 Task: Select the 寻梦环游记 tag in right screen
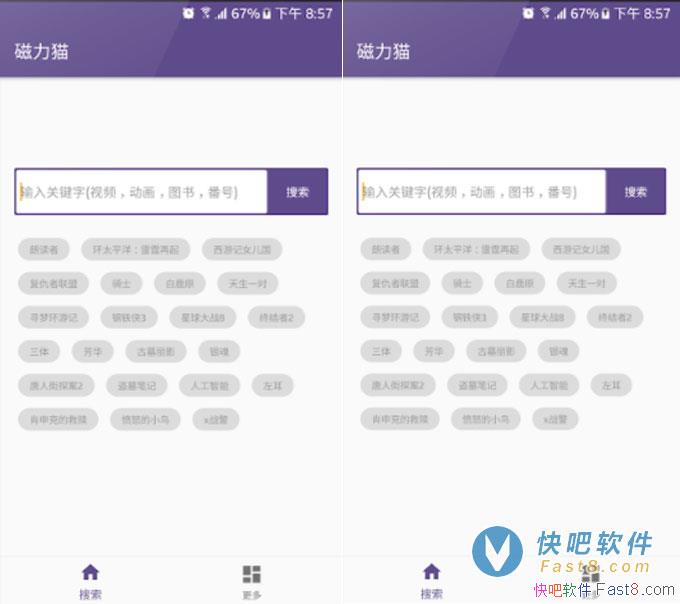[395, 317]
